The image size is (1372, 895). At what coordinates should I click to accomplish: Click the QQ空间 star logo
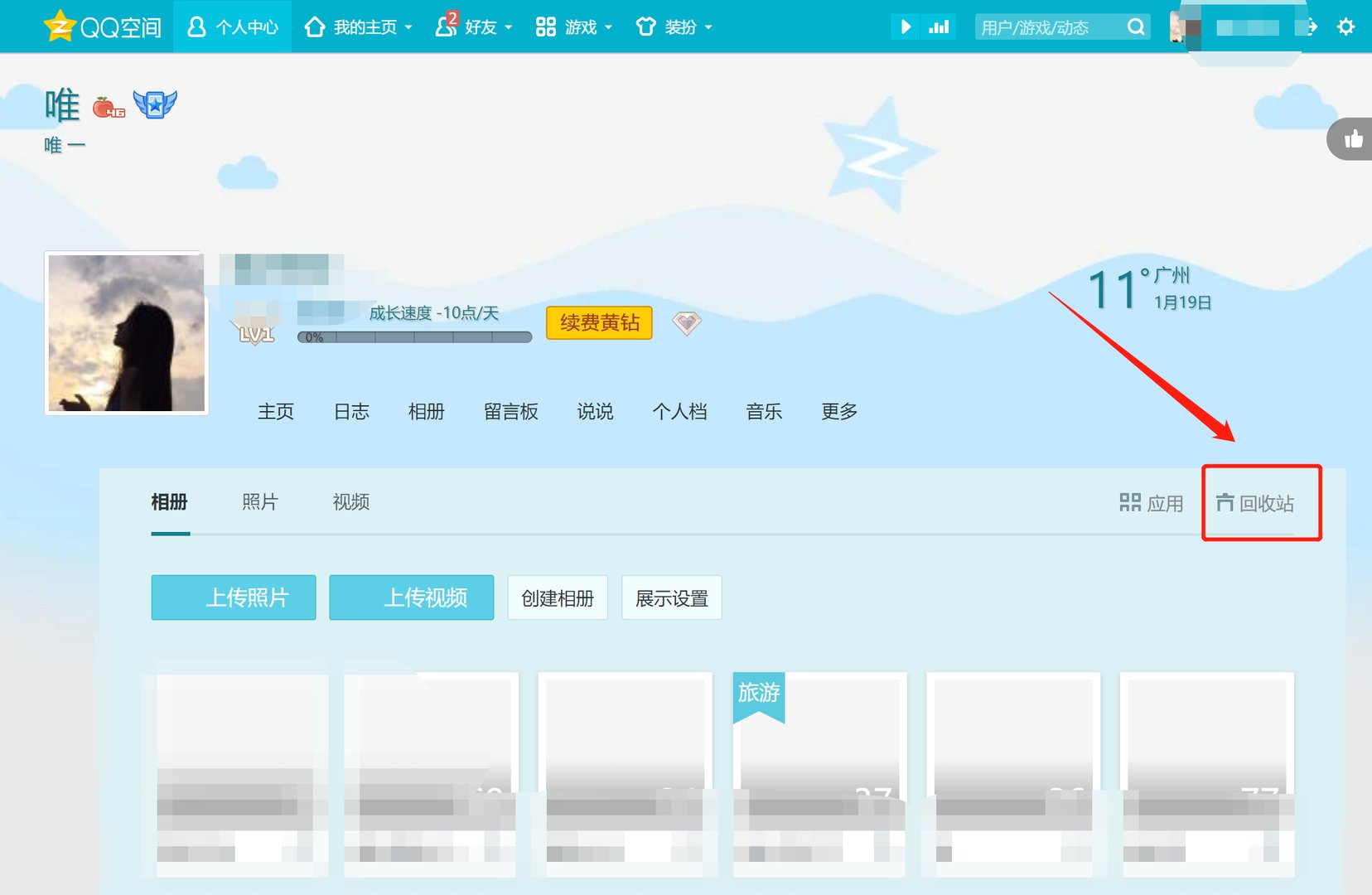60,26
